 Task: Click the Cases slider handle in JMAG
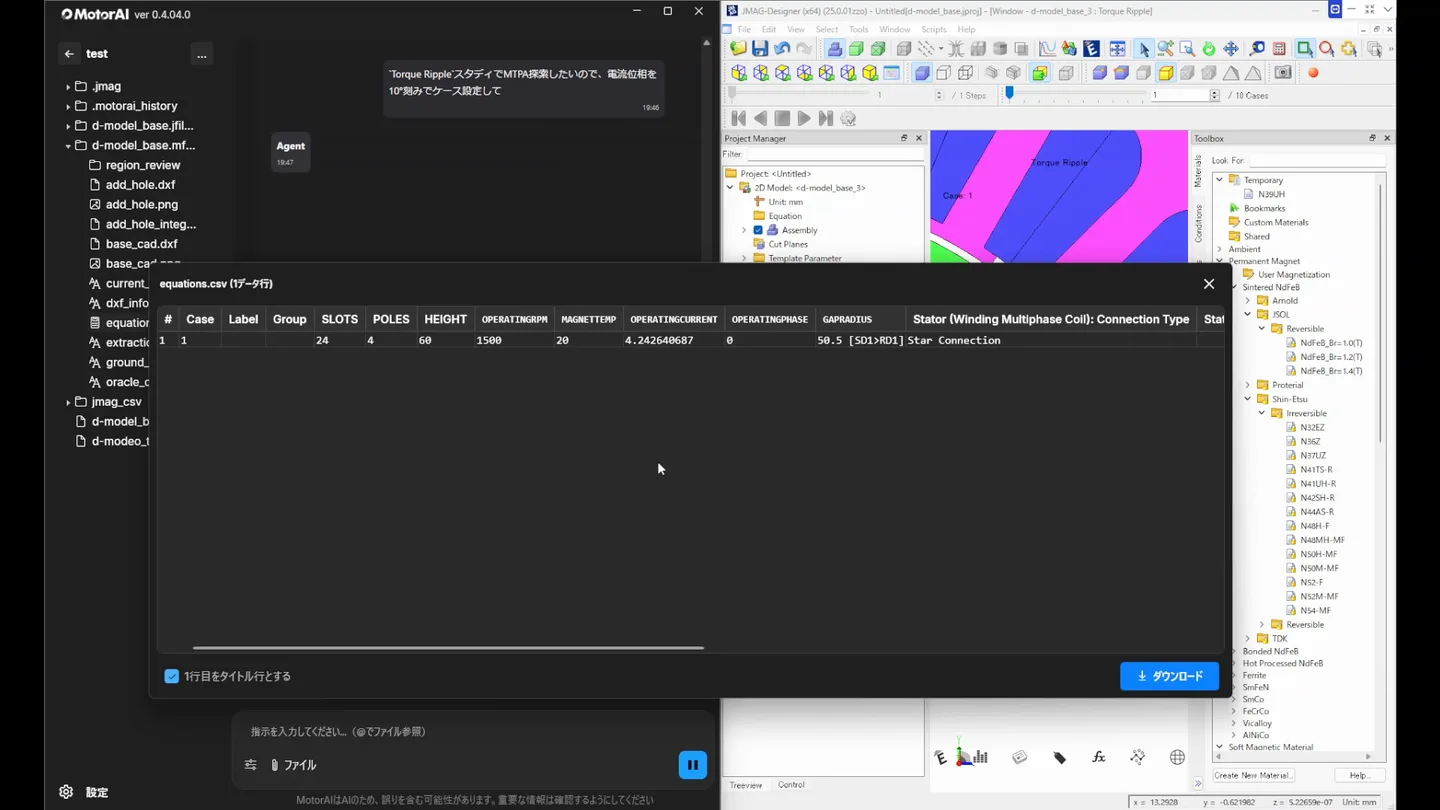(x=1009, y=93)
